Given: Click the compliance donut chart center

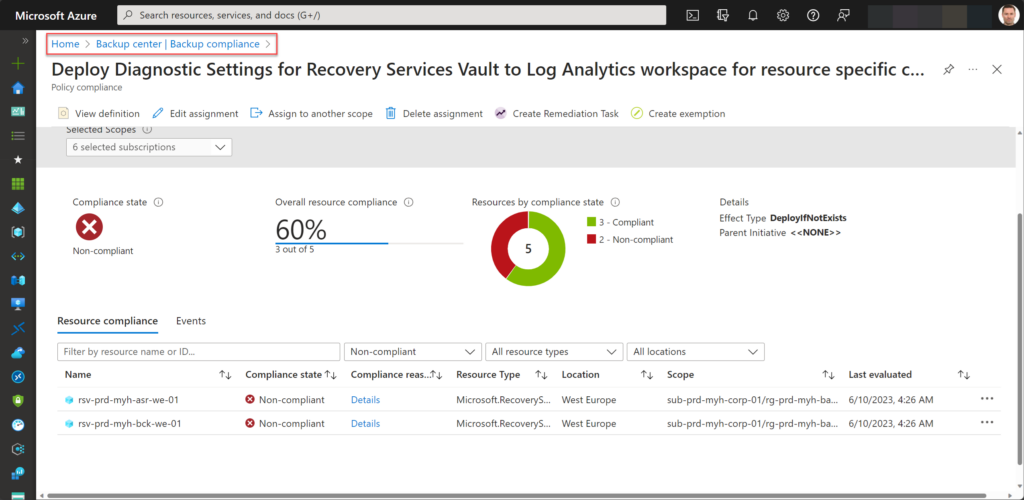Looking at the screenshot, I should 528,249.
